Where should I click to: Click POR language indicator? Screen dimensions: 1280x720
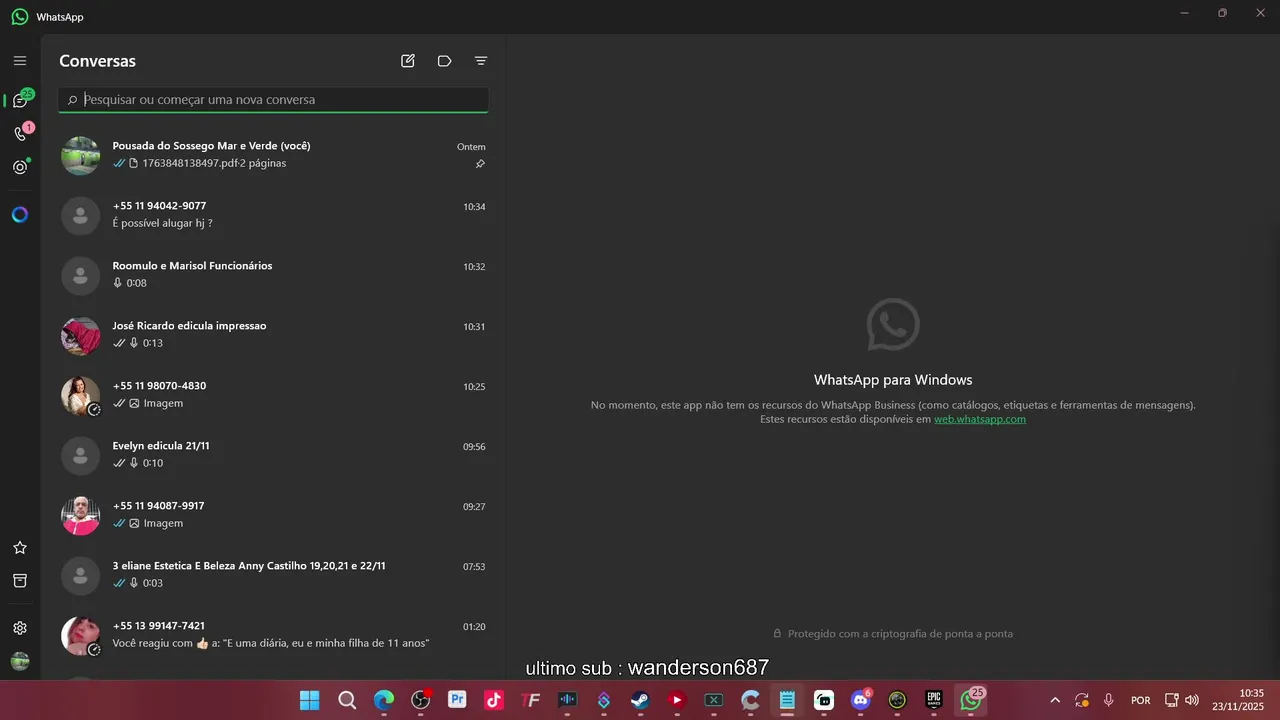click(1140, 700)
